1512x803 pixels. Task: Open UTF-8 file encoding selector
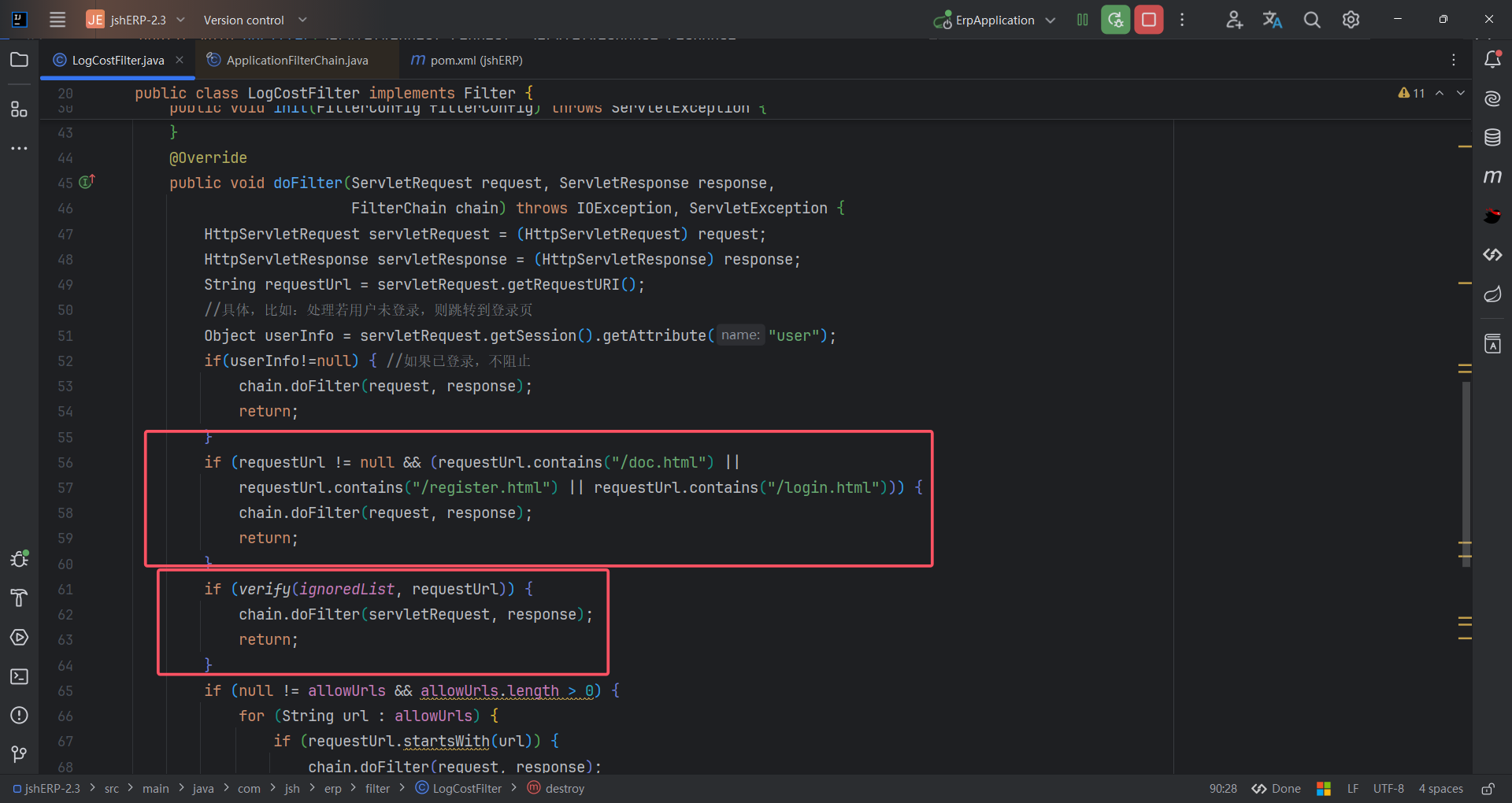tap(1388, 788)
